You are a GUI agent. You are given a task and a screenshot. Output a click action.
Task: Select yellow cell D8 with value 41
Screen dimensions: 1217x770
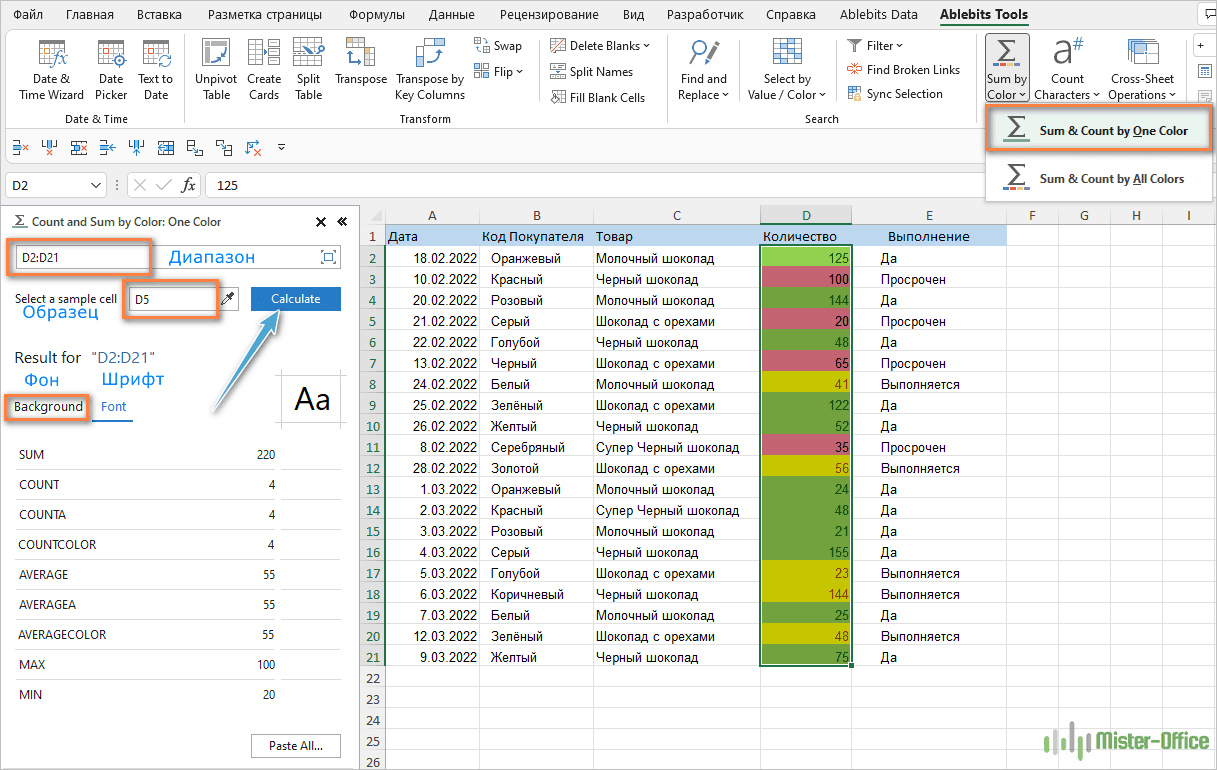[x=806, y=384]
